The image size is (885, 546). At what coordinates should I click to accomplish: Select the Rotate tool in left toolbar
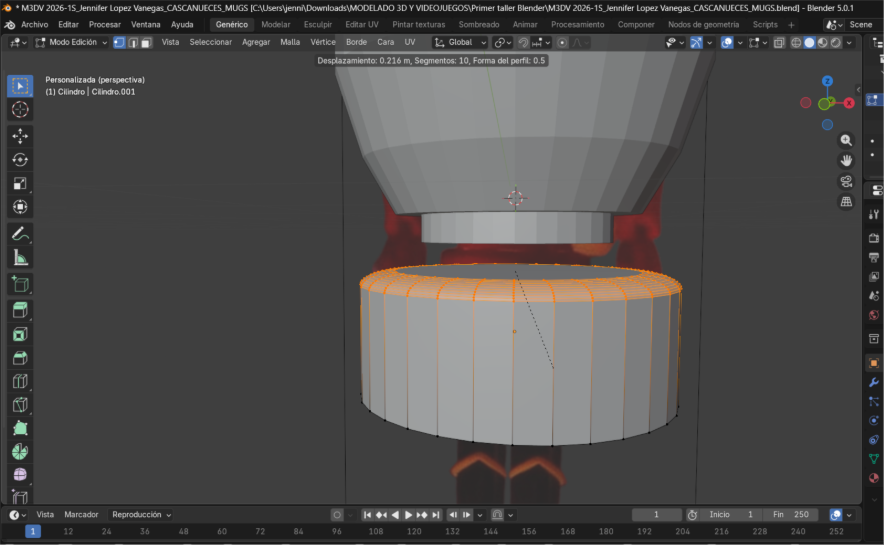tap(20, 159)
